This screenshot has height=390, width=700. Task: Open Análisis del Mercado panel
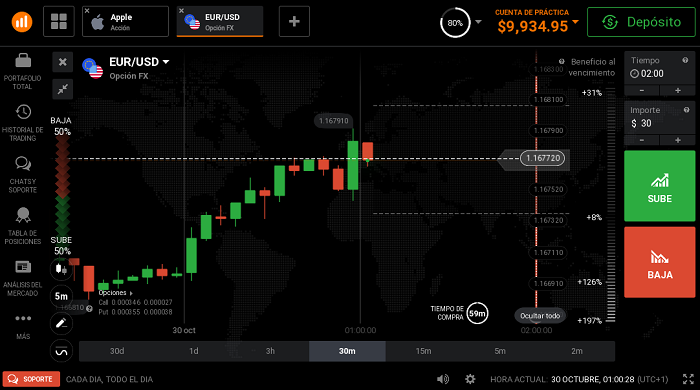(x=22, y=278)
